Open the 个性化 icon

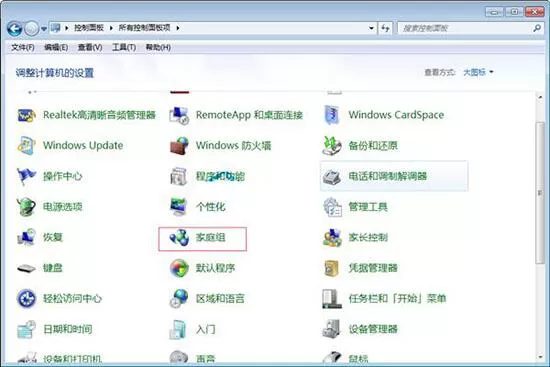coord(179,207)
